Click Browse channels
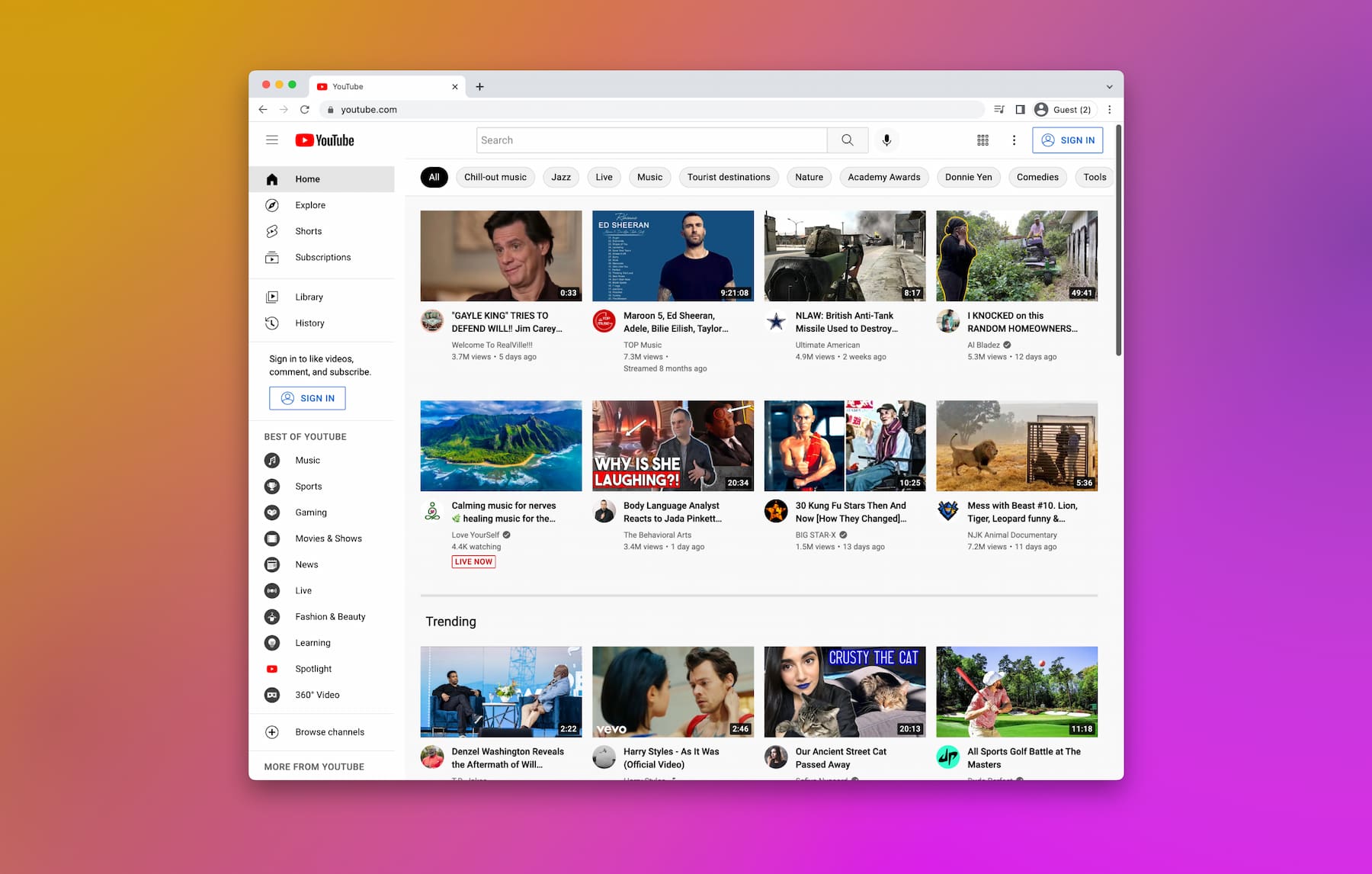Image resolution: width=1372 pixels, height=874 pixels. 322,732
